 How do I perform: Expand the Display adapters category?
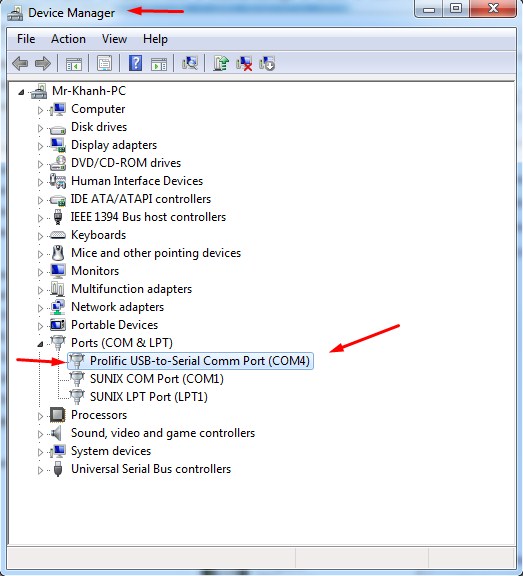click(x=40, y=146)
